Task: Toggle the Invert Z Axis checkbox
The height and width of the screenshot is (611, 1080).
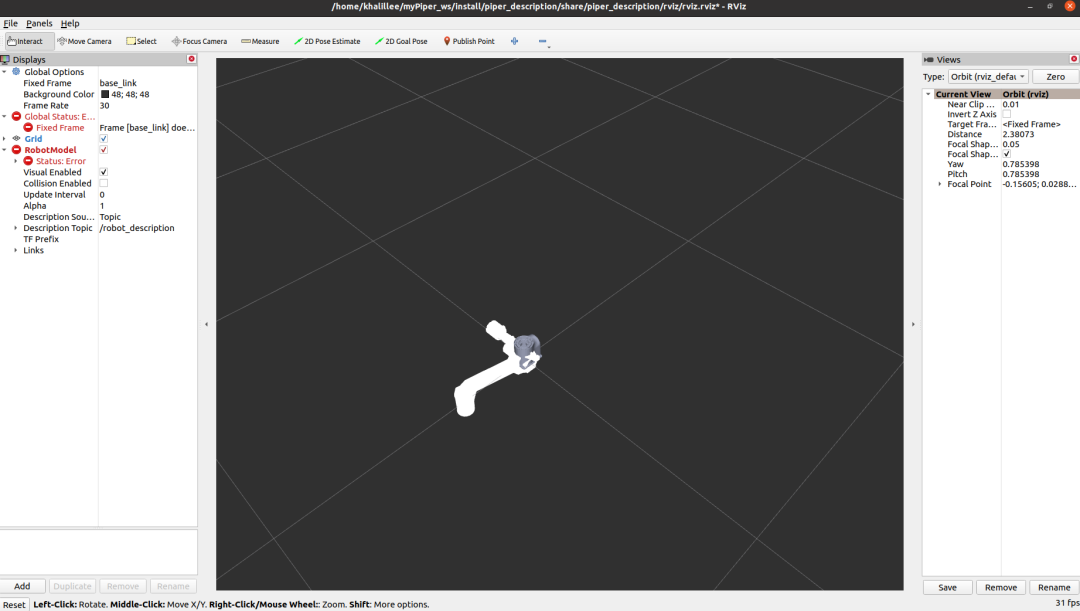Action: [x=1007, y=114]
